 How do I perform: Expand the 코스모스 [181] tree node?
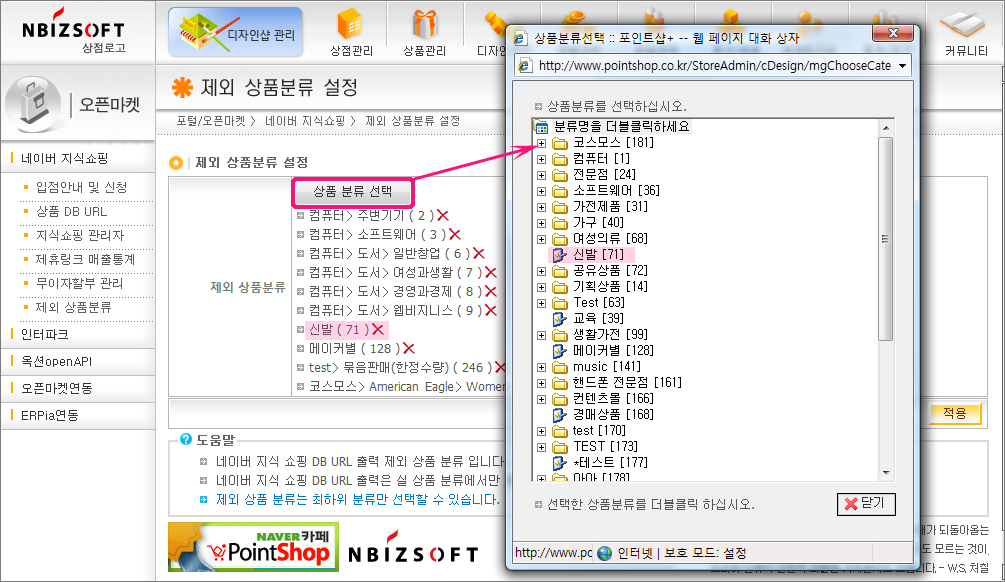point(541,143)
